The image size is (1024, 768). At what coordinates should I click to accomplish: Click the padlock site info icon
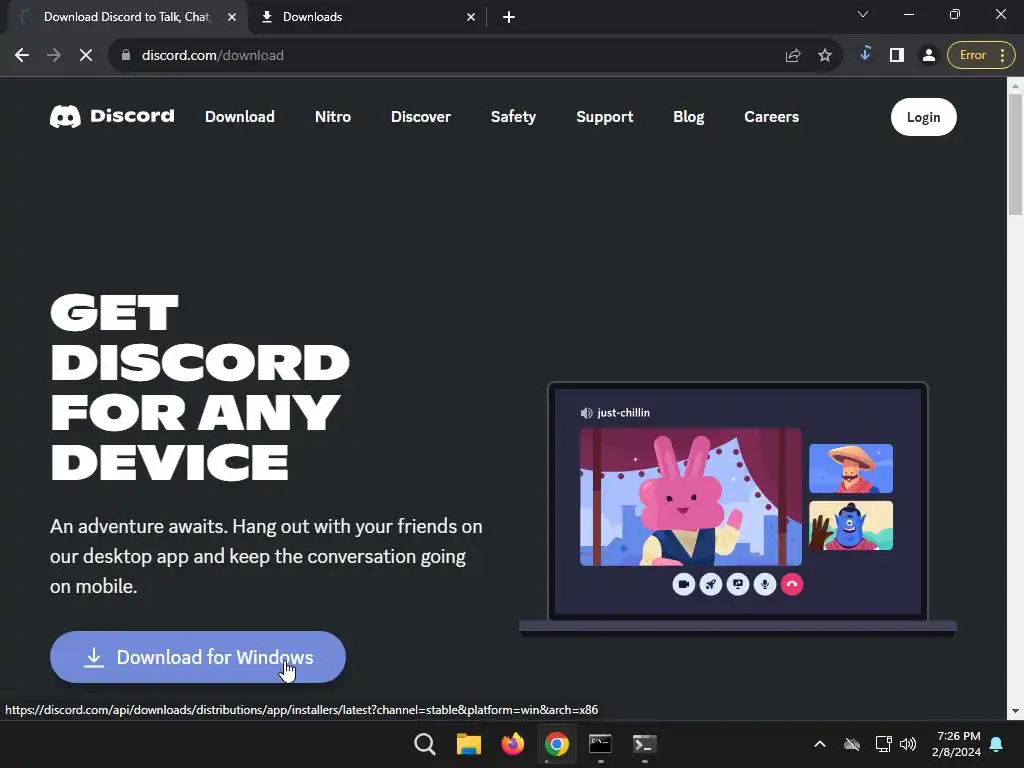point(126,56)
